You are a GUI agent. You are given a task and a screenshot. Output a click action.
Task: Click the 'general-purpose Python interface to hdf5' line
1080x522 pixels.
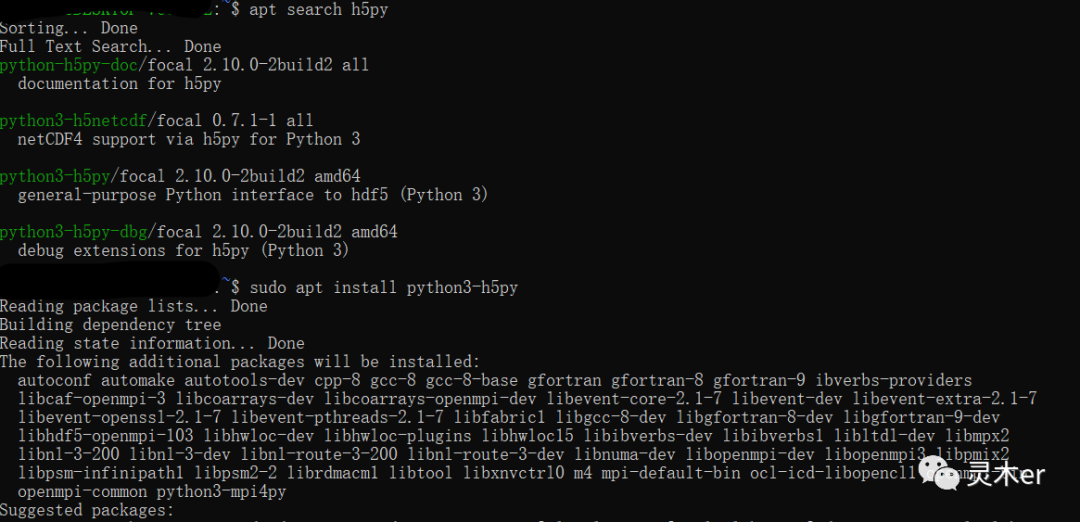[253, 195]
